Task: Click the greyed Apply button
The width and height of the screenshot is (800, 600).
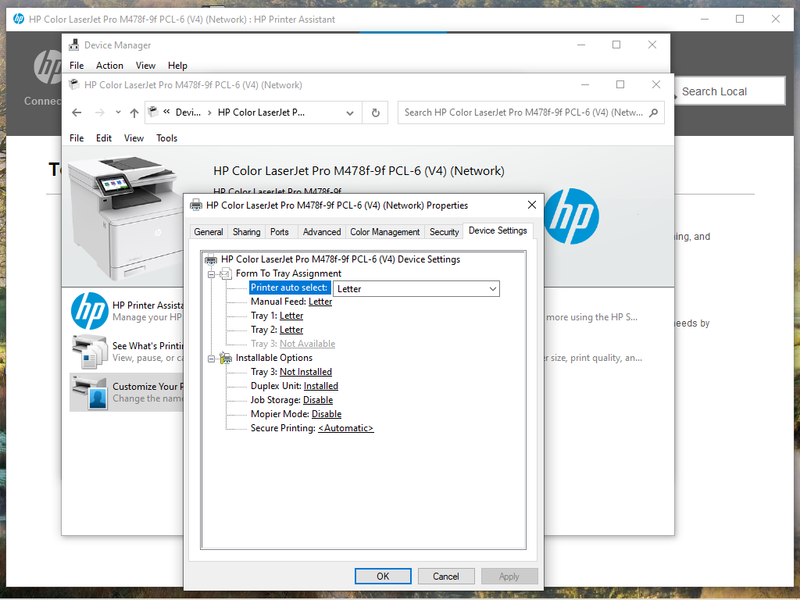Action: tap(509, 577)
